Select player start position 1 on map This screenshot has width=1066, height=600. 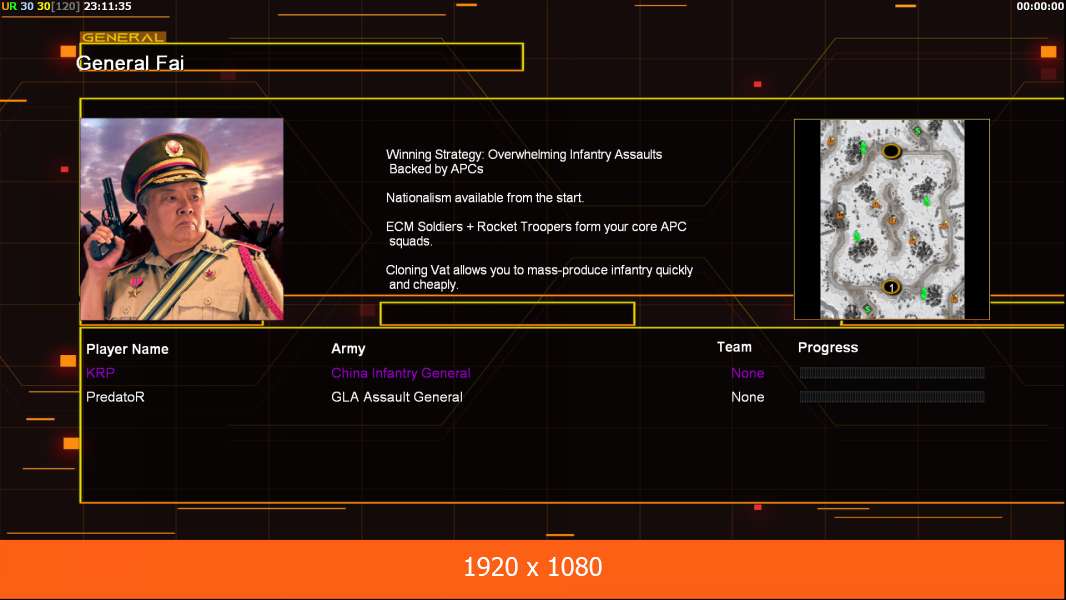pos(891,287)
